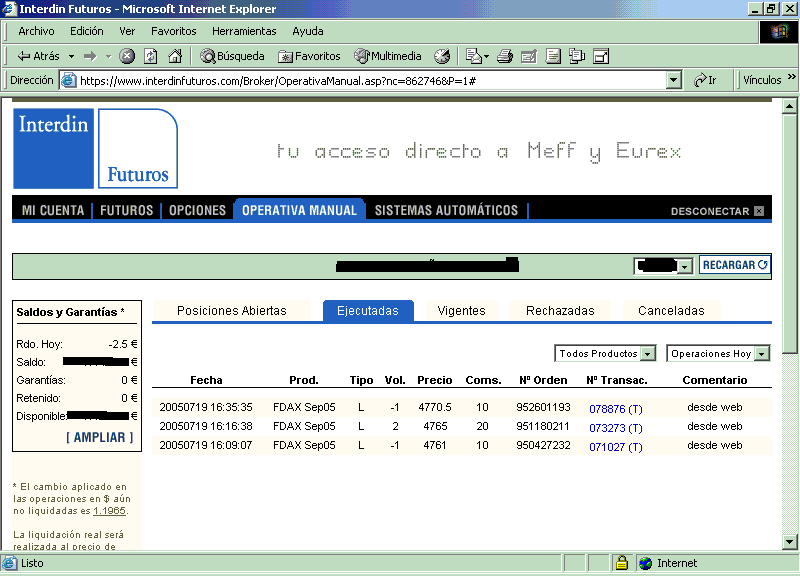Open the Archivo menu

(x=36, y=31)
